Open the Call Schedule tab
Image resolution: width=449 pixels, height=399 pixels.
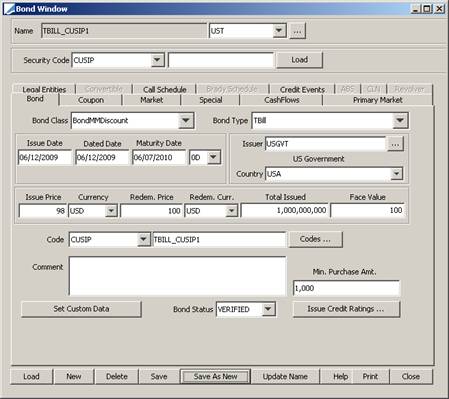point(165,89)
